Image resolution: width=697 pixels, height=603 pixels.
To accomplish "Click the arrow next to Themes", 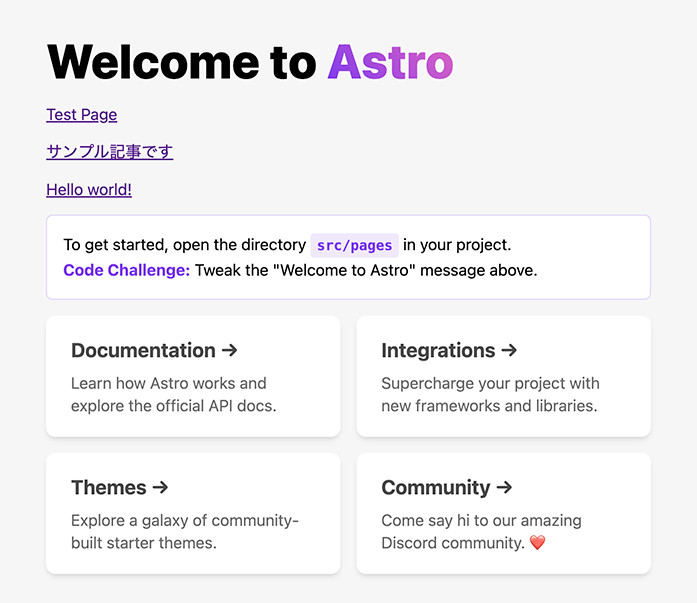I will 160,487.
